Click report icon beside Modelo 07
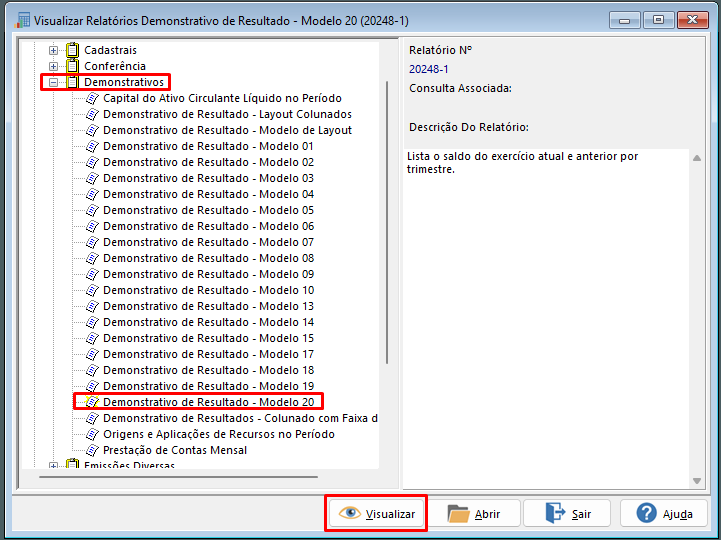 (92, 242)
